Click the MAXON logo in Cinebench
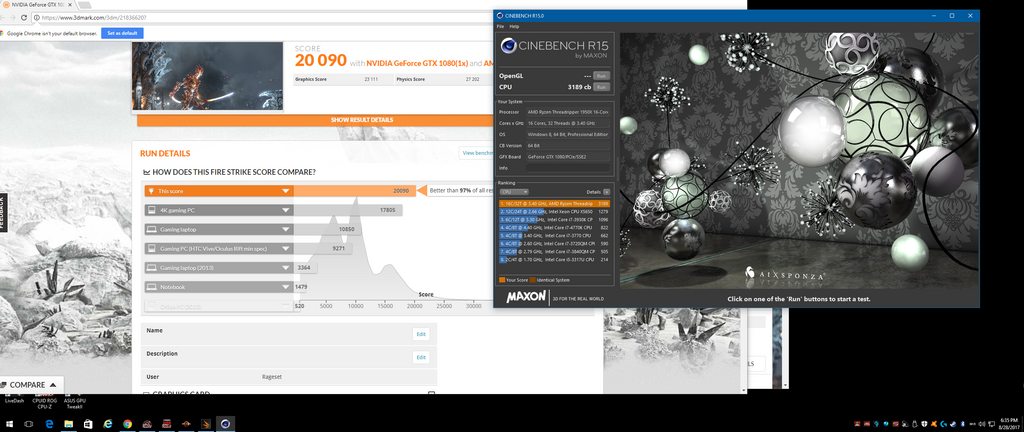The height and width of the screenshot is (432, 1024). pos(526,298)
